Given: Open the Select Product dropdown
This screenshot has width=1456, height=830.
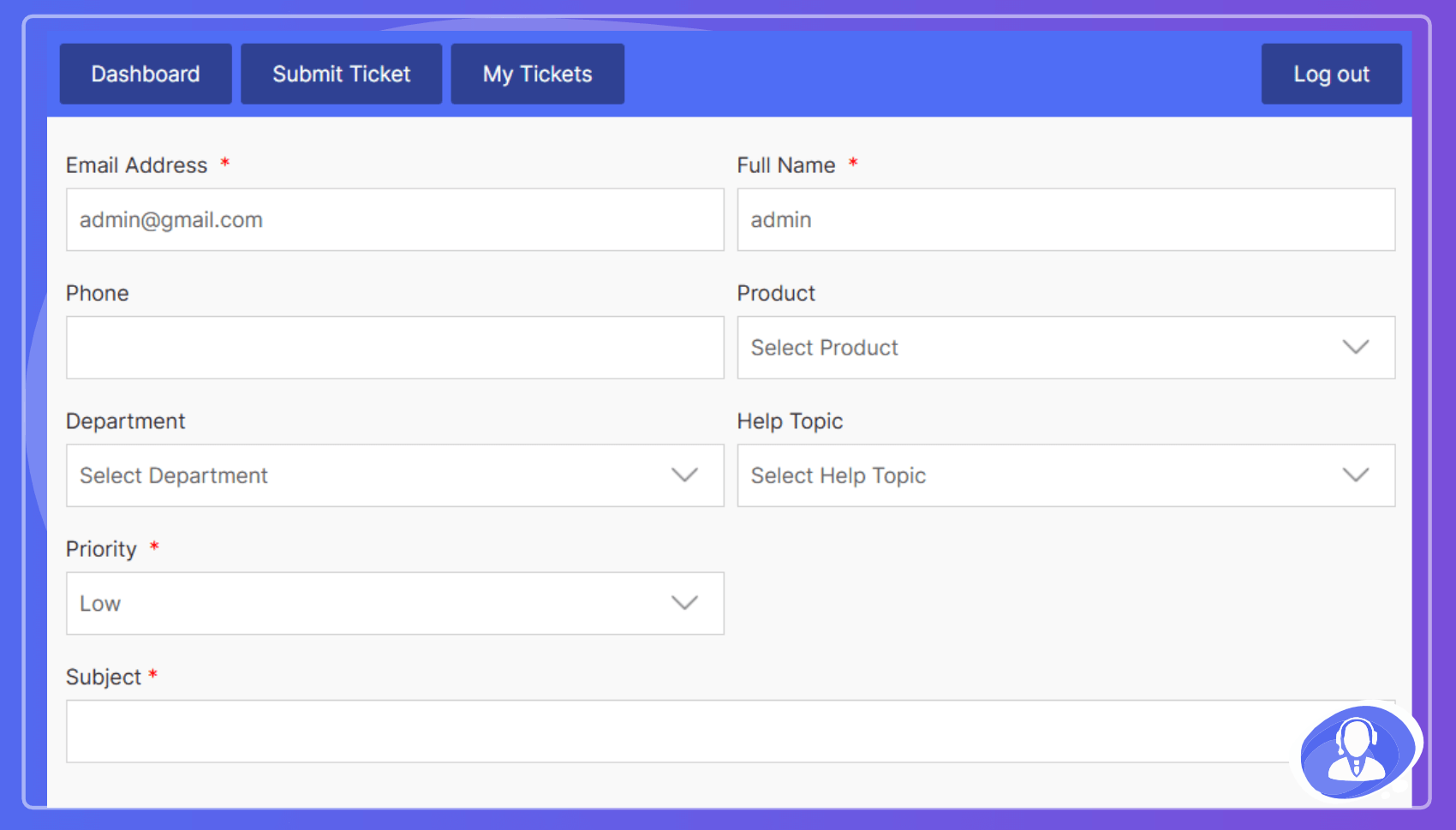Looking at the screenshot, I should [1066, 348].
